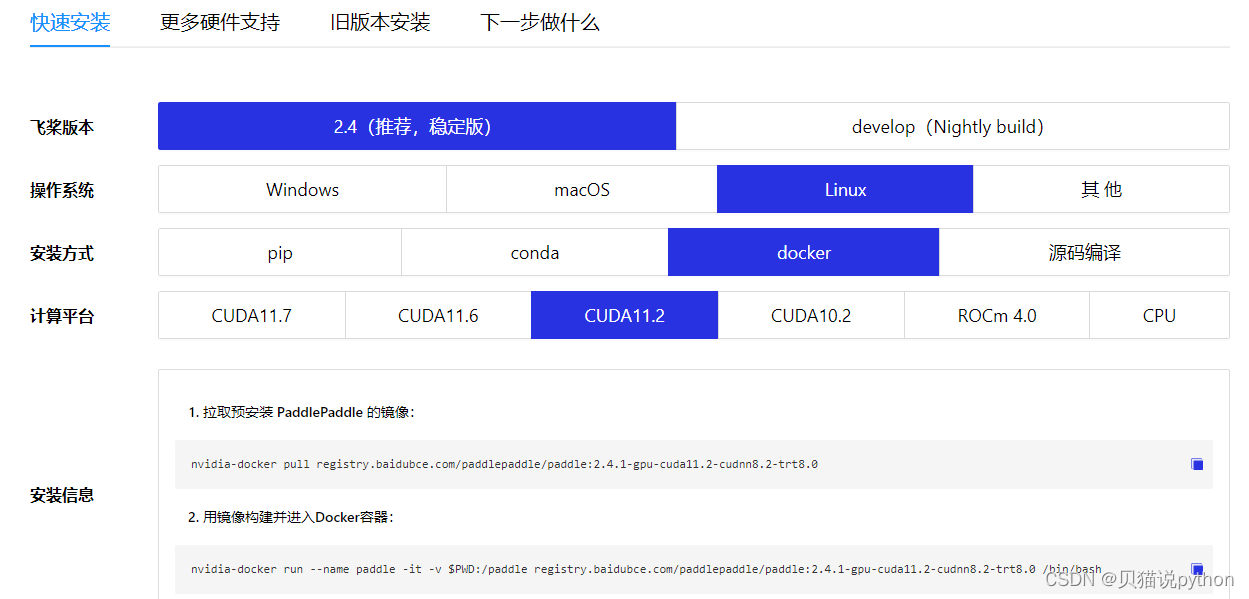The height and width of the screenshot is (599, 1249).
Task: Switch to the 旧版本安装 tab
Action: click(380, 21)
